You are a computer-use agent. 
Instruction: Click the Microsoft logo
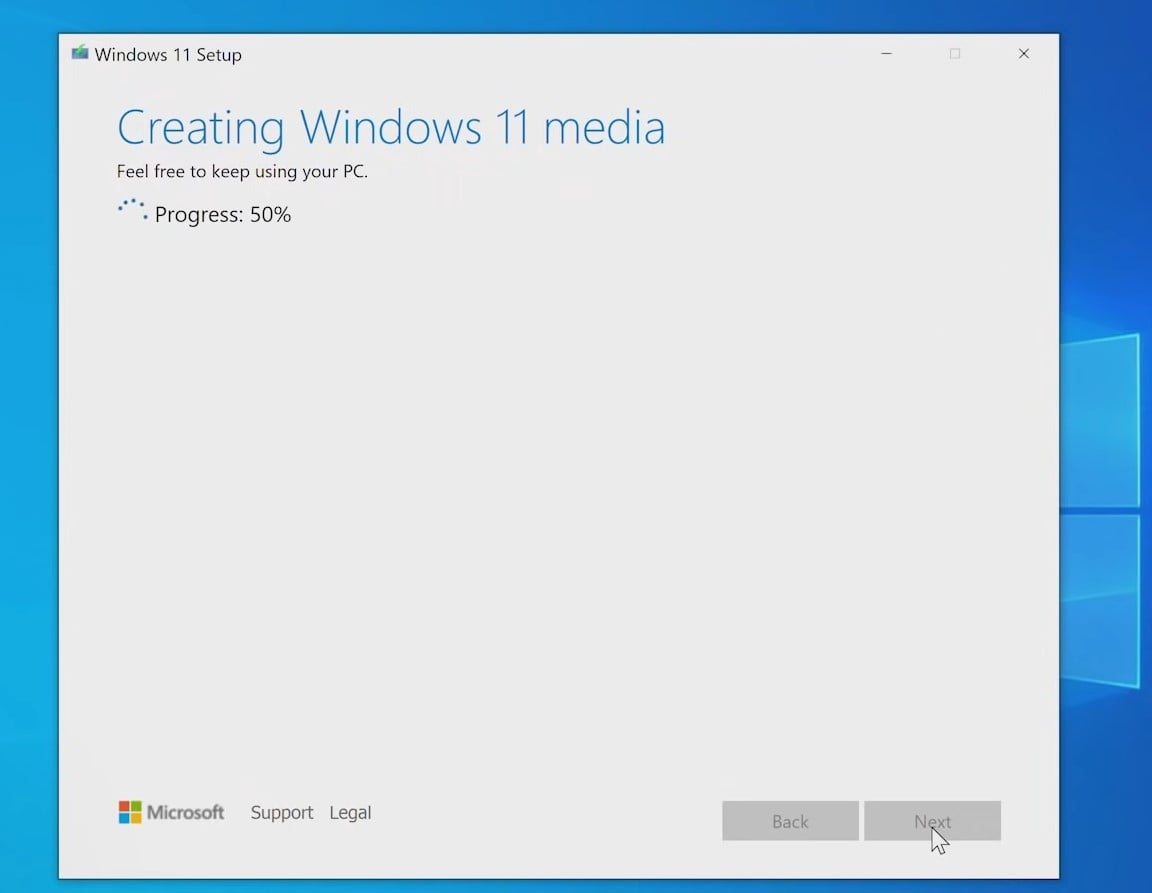point(171,812)
